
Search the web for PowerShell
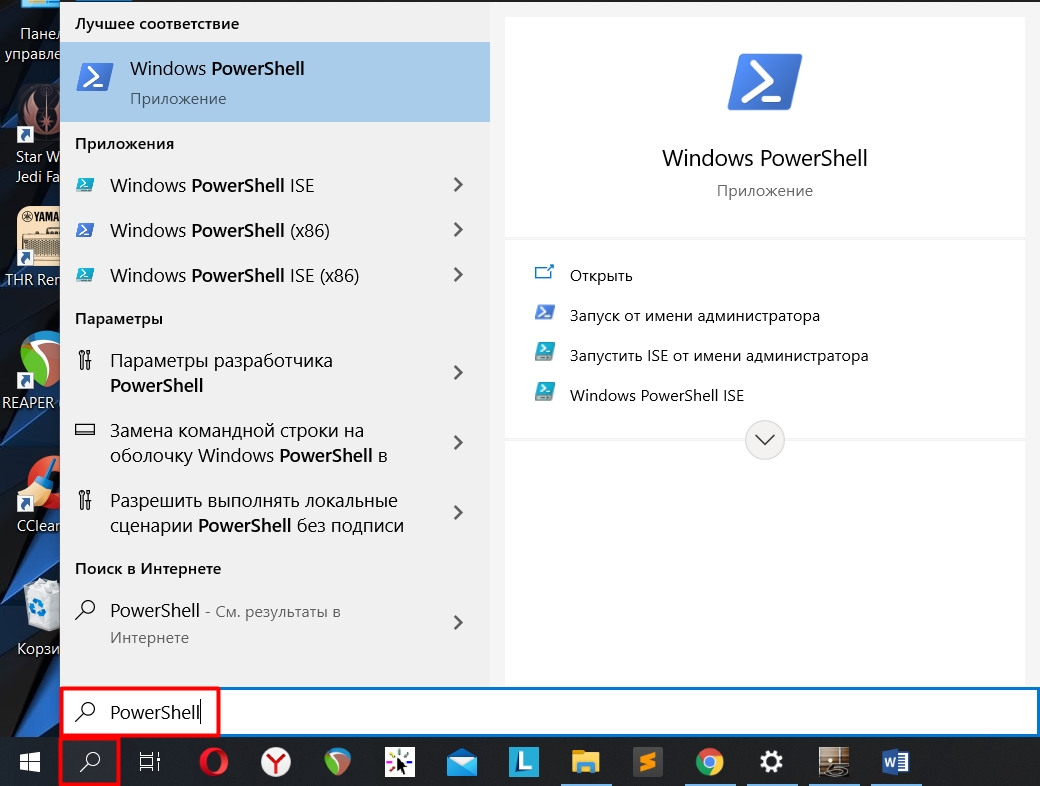pyautogui.click(x=275, y=622)
